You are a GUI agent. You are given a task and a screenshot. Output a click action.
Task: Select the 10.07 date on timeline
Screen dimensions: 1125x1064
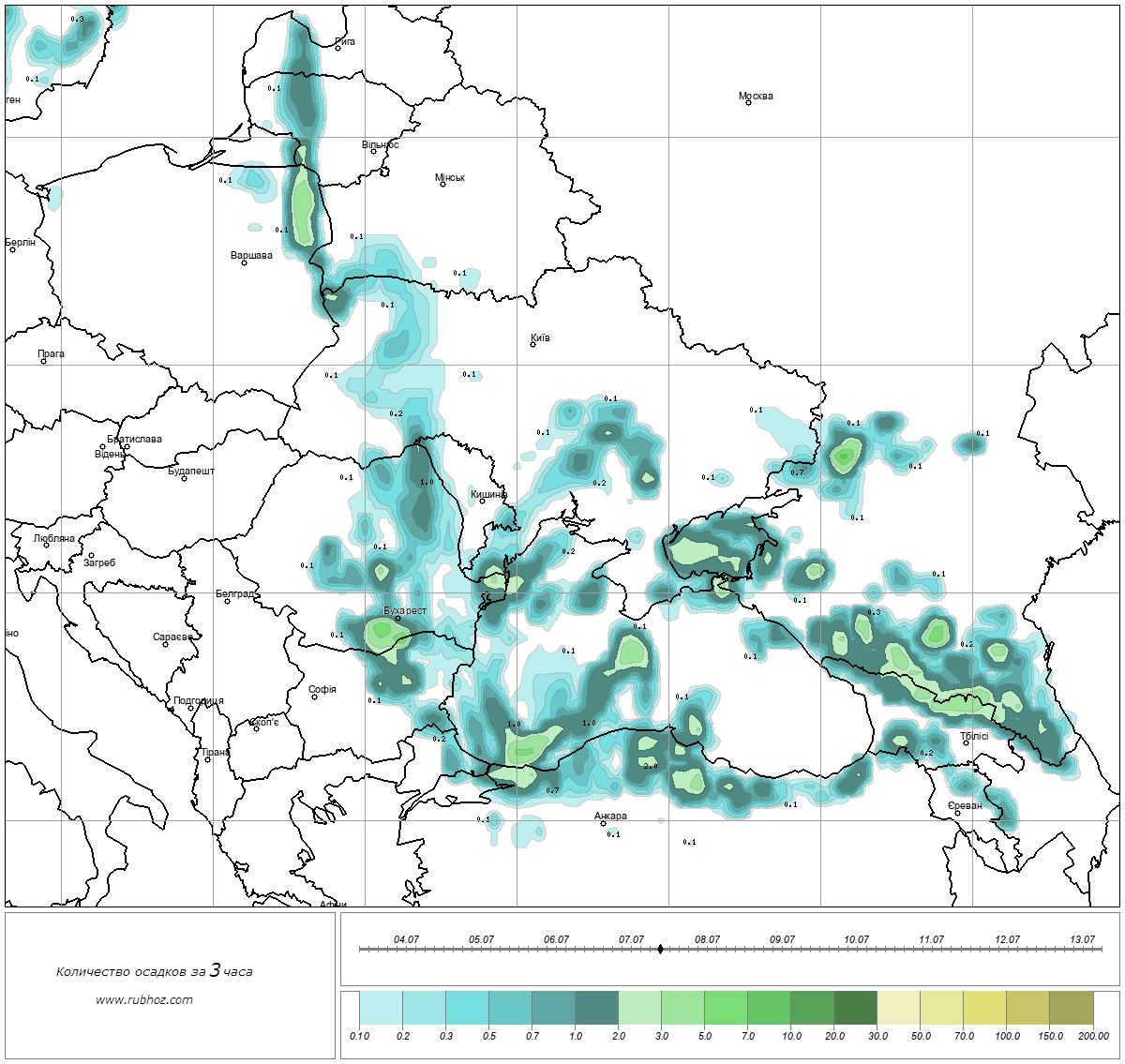pos(856,939)
